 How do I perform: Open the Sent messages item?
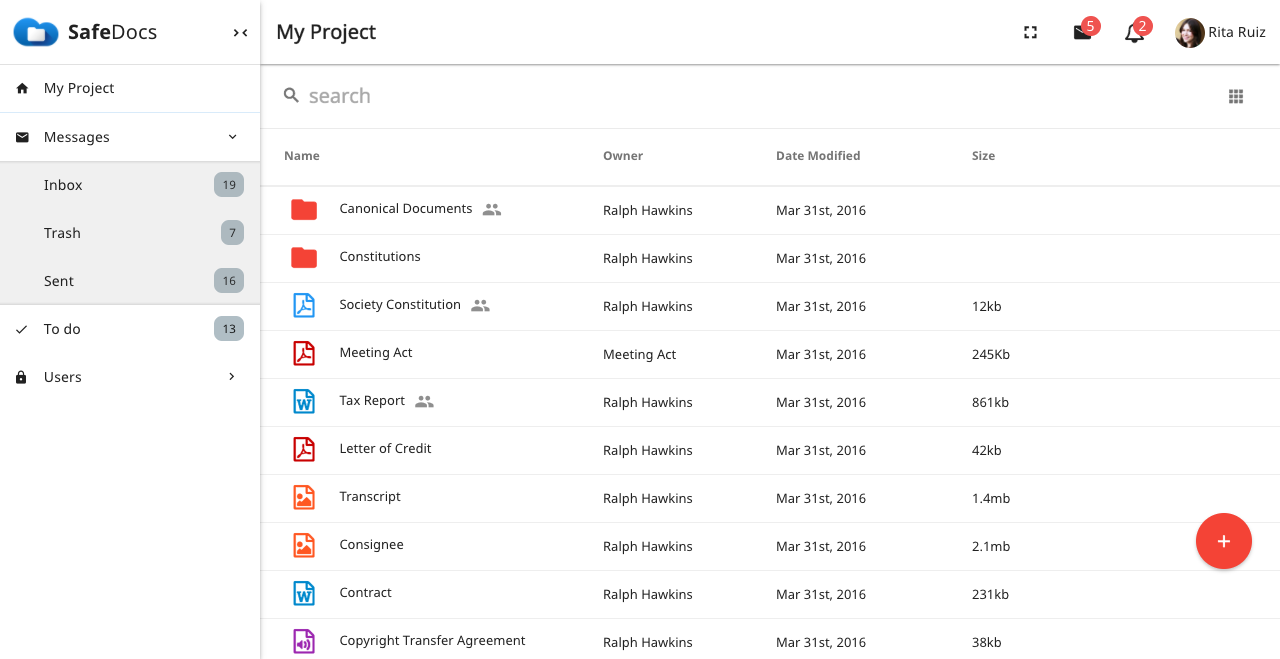point(130,281)
